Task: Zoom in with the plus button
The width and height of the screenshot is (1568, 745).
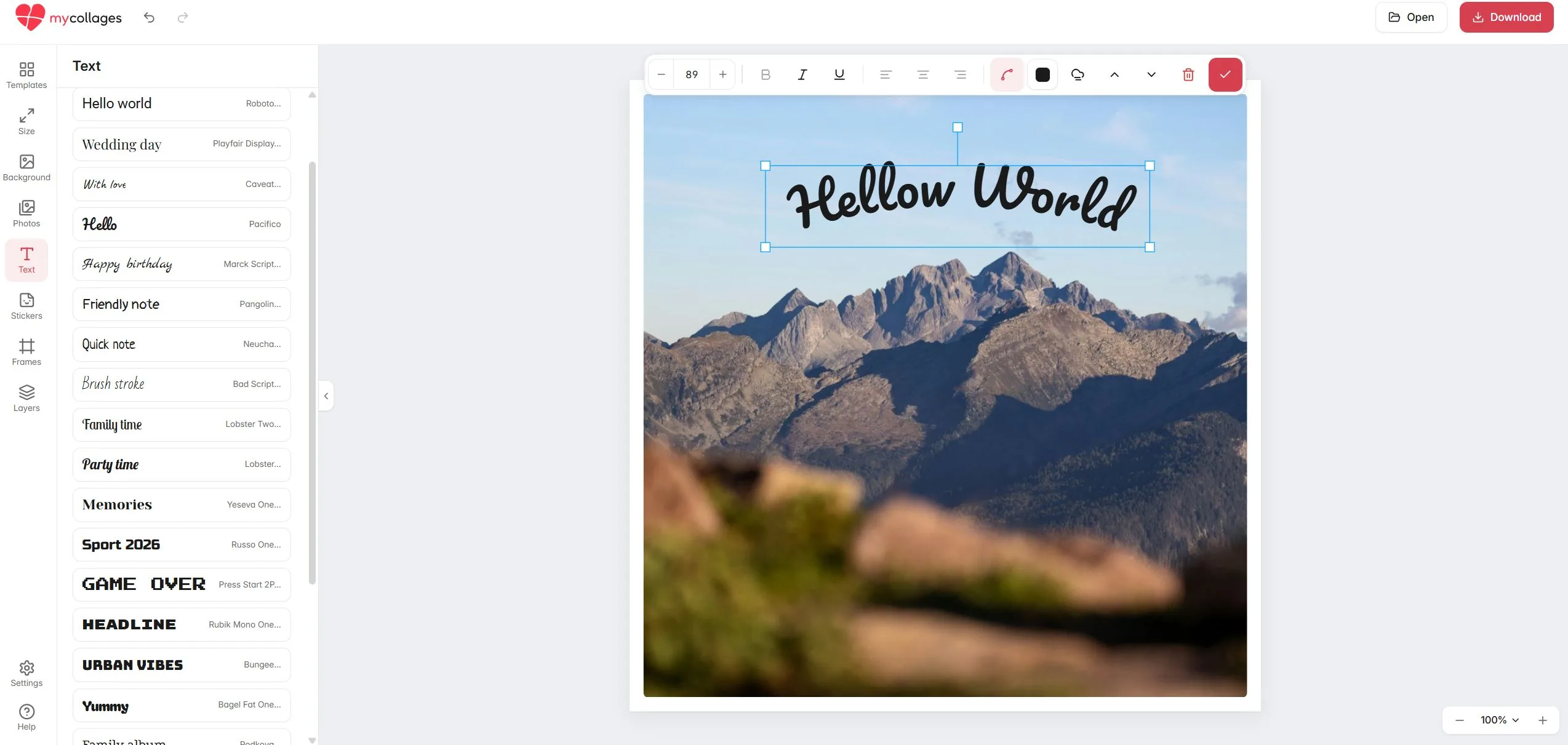Action: (1543, 720)
